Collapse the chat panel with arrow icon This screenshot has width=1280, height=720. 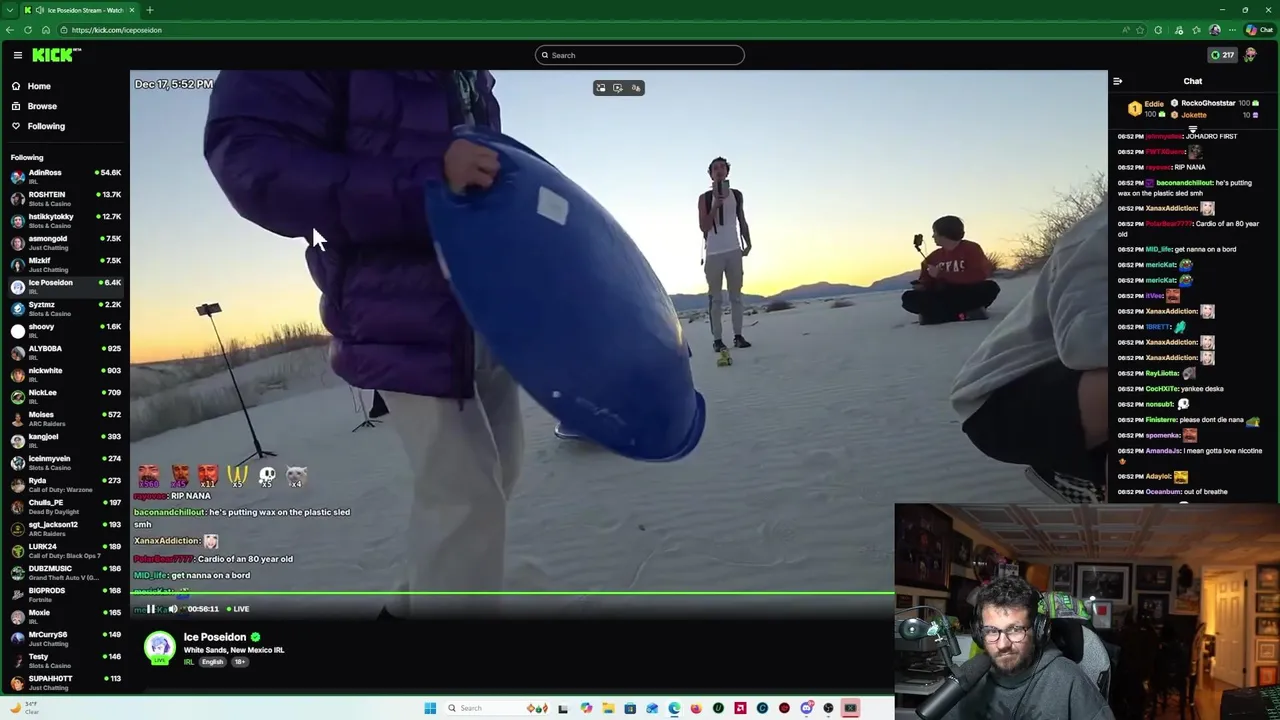[1118, 81]
